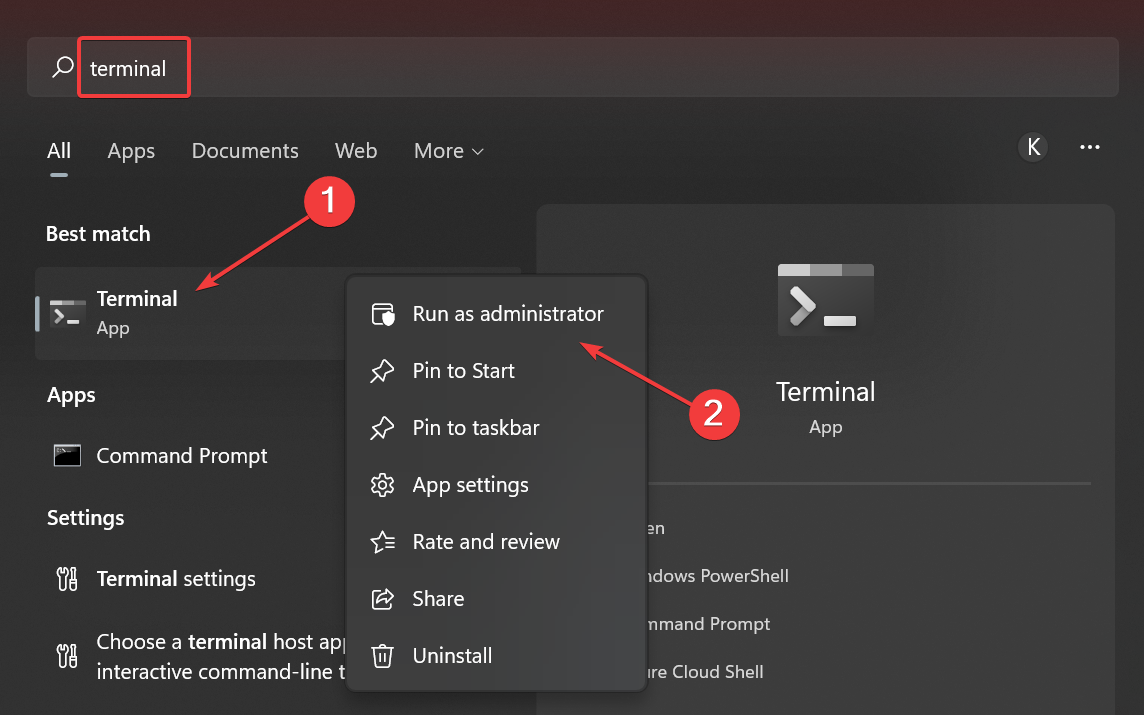
Task: Click the terminal search input field
Action: point(133,67)
